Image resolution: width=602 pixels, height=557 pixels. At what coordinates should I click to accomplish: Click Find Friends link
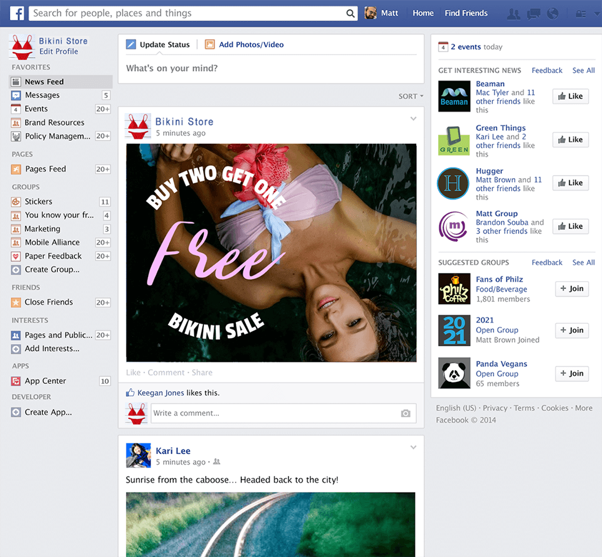(x=466, y=14)
